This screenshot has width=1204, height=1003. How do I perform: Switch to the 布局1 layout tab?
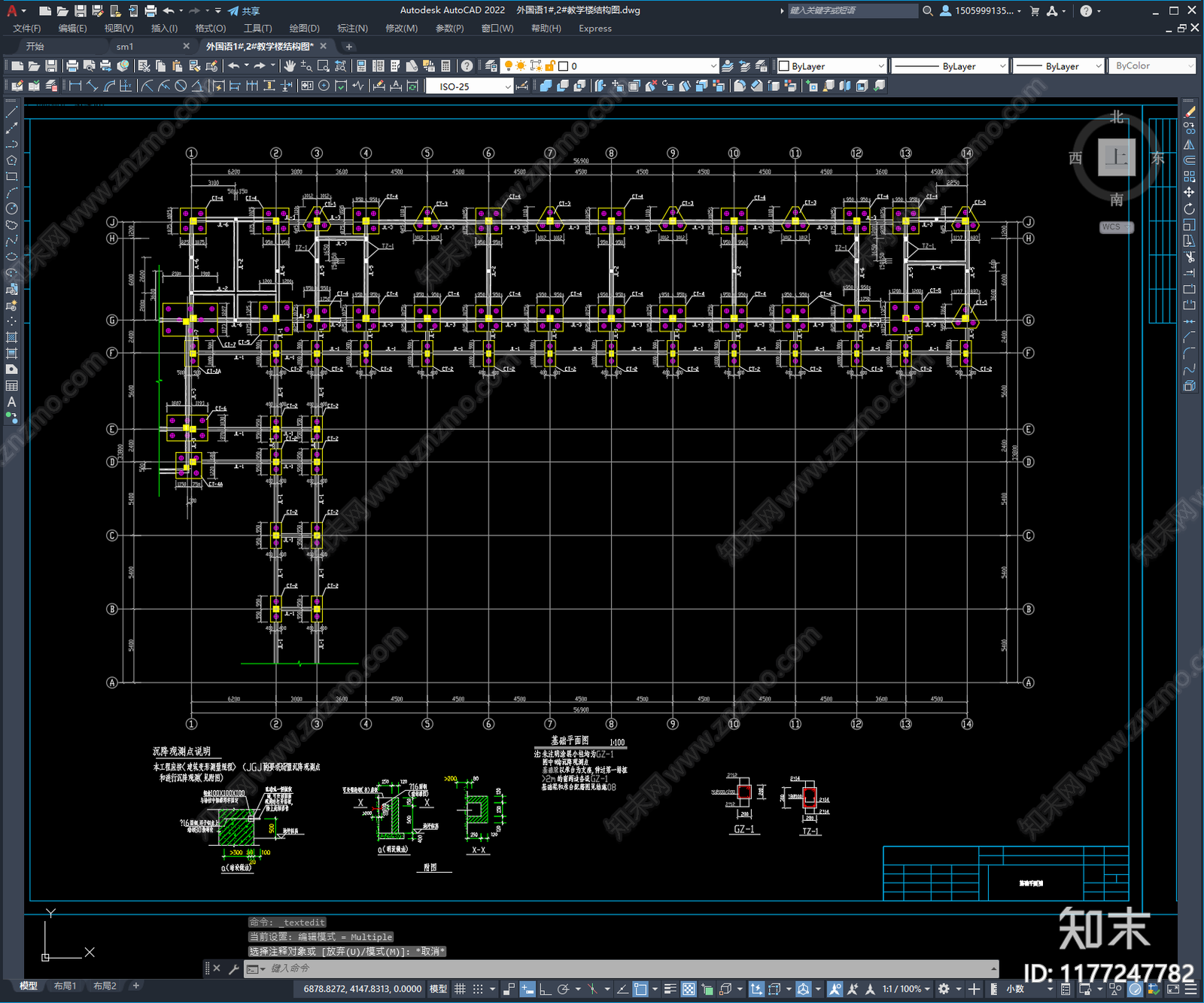point(65,986)
